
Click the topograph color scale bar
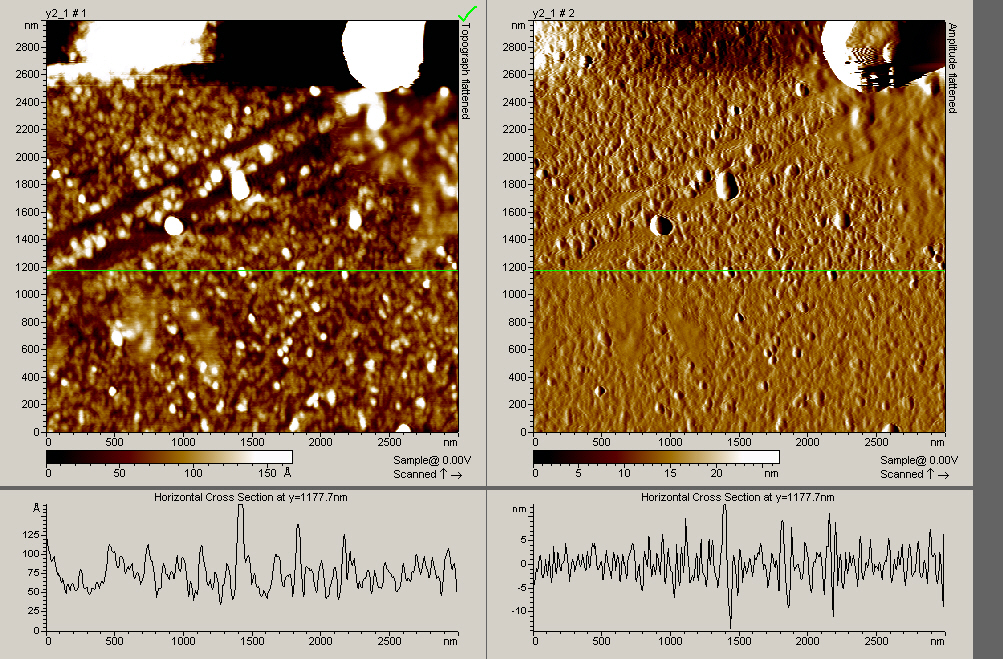point(169,457)
